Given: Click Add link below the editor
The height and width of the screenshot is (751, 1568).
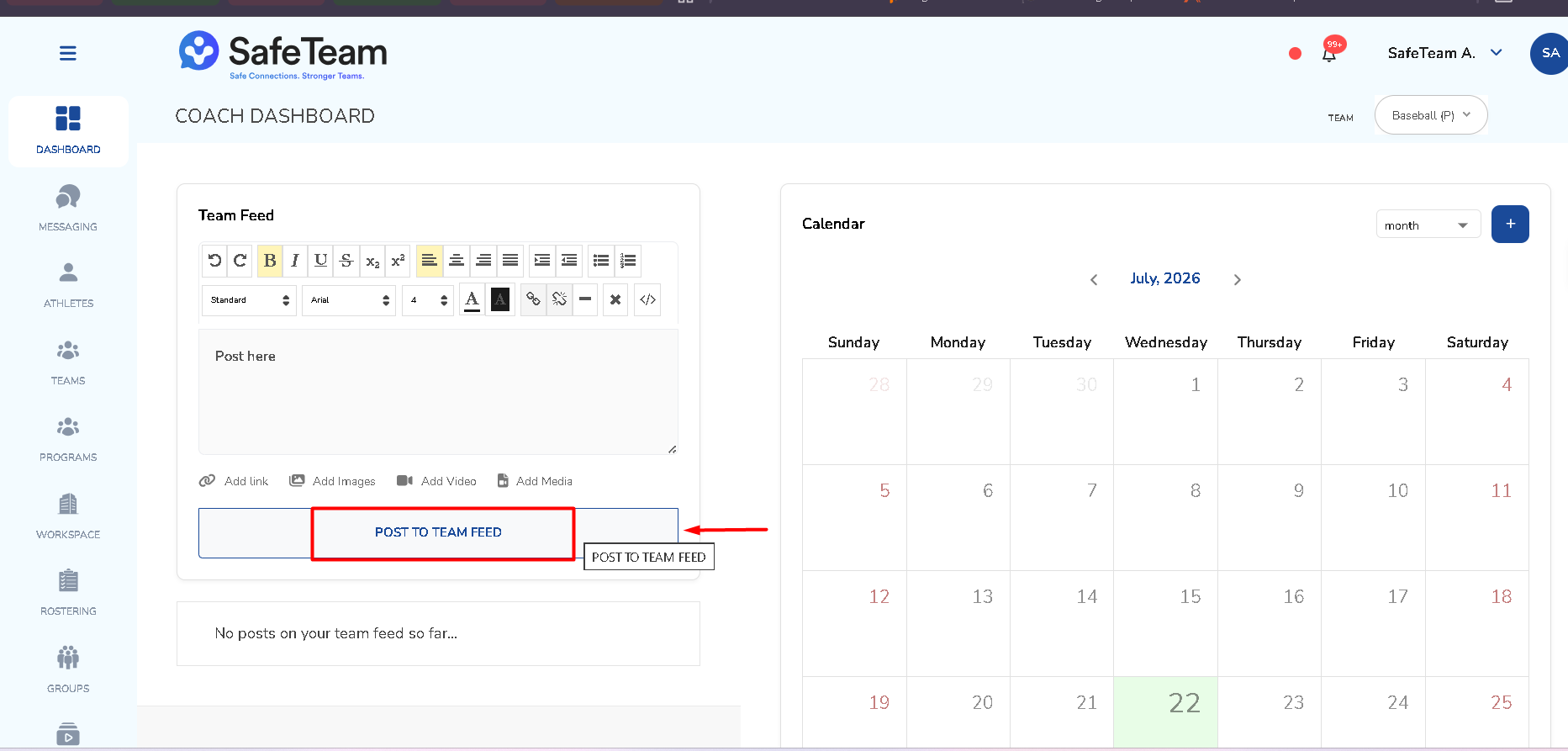Looking at the screenshot, I should point(234,481).
